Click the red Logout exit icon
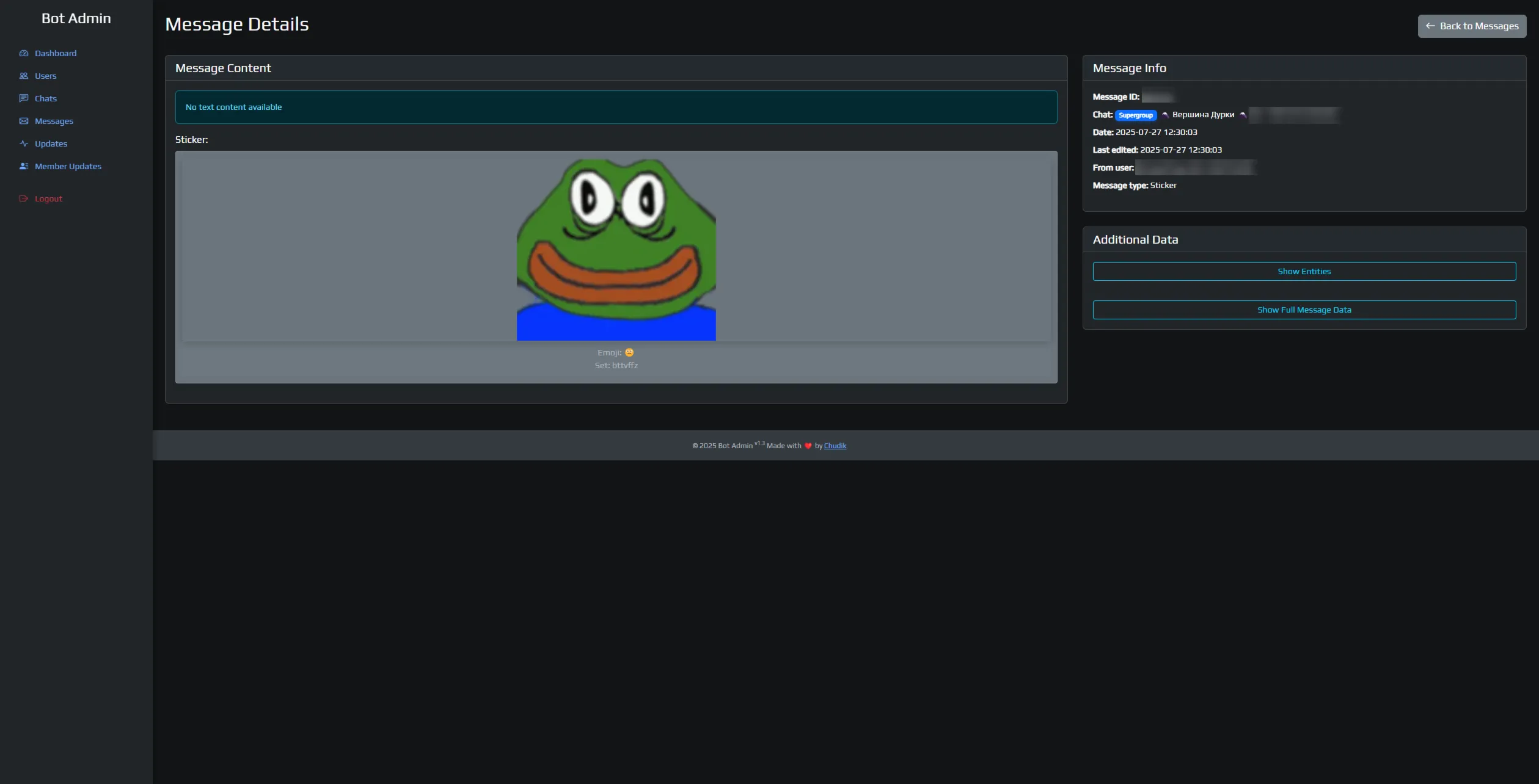This screenshot has height=784, width=1539. click(x=24, y=198)
